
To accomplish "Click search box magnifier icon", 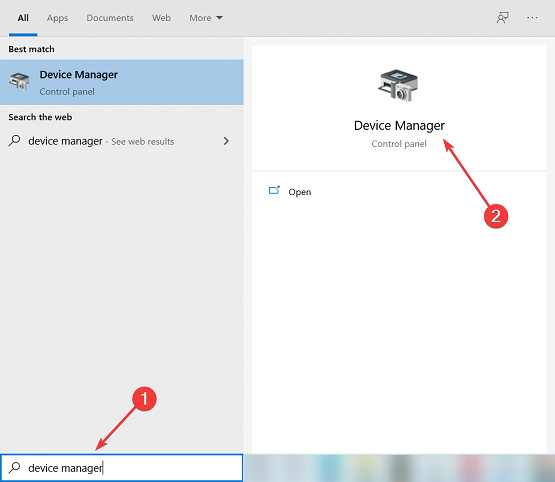I will point(15,467).
